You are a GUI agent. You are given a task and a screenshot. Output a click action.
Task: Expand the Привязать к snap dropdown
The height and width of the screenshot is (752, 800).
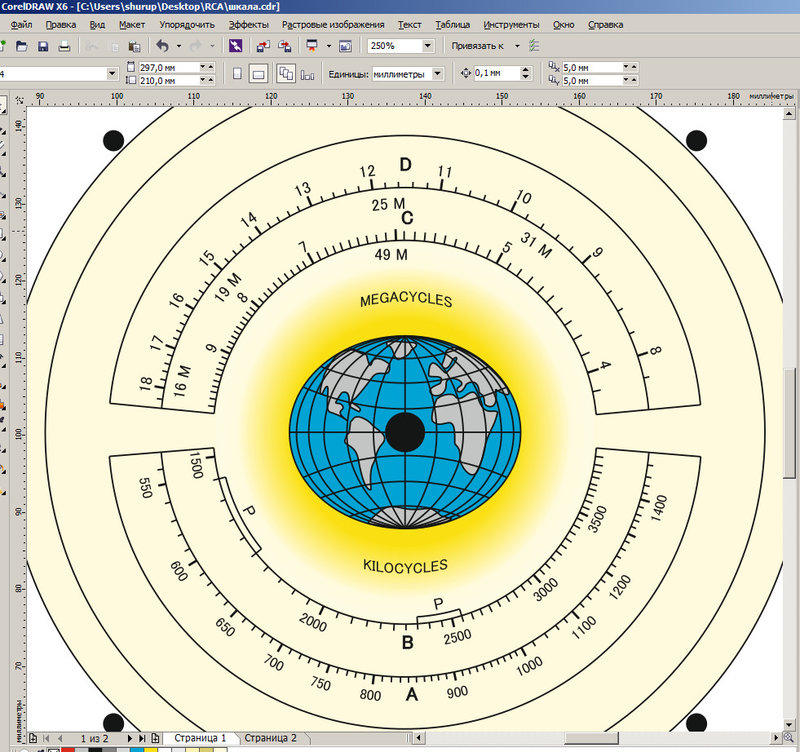[x=517, y=46]
